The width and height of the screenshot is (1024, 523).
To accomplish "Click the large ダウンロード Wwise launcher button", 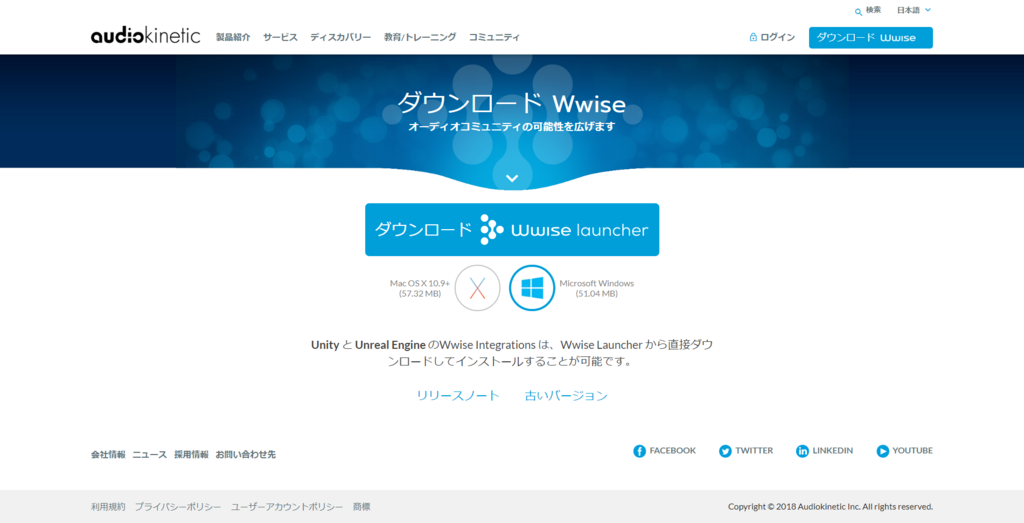I will (512, 230).
